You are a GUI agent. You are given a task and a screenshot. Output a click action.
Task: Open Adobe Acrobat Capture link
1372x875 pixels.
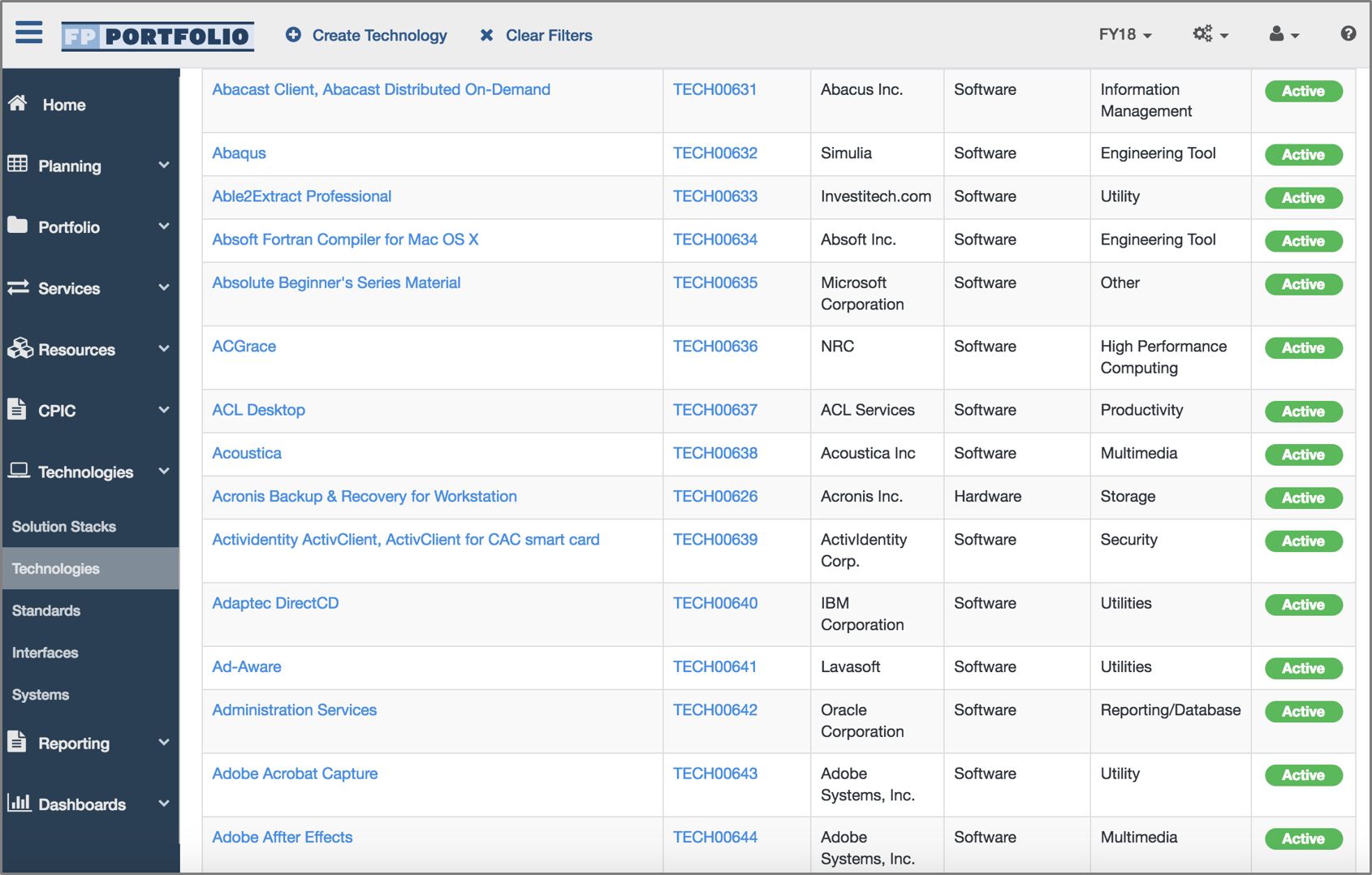point(295,774)
